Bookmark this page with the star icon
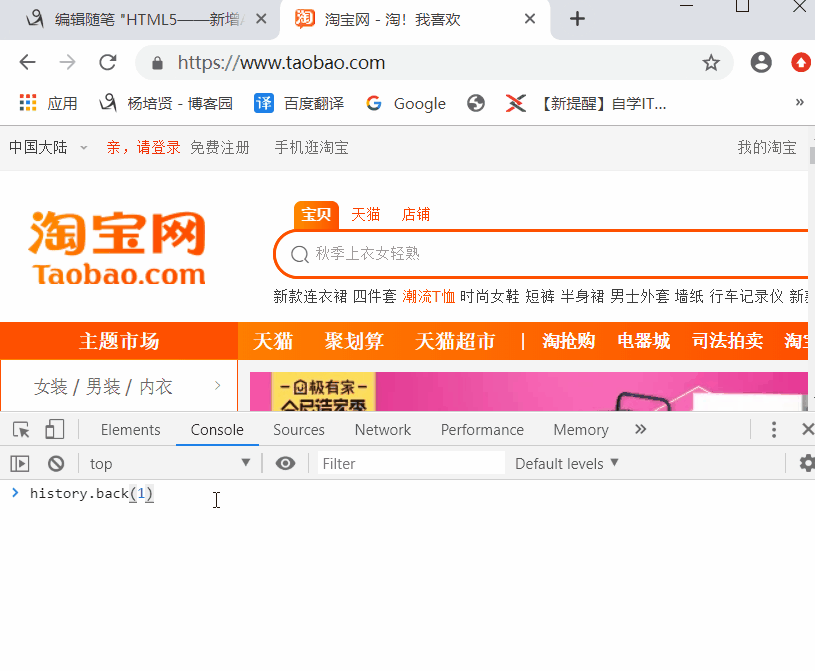 pyautogui.click(x=711, y=63)
